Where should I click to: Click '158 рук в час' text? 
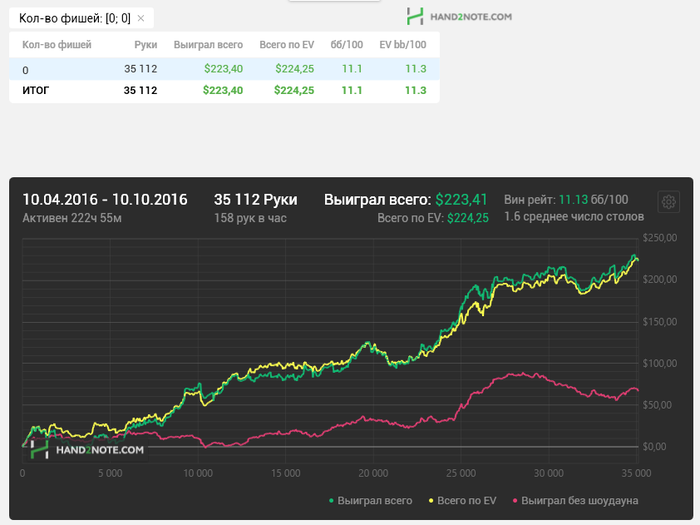(x=250, y=218)
